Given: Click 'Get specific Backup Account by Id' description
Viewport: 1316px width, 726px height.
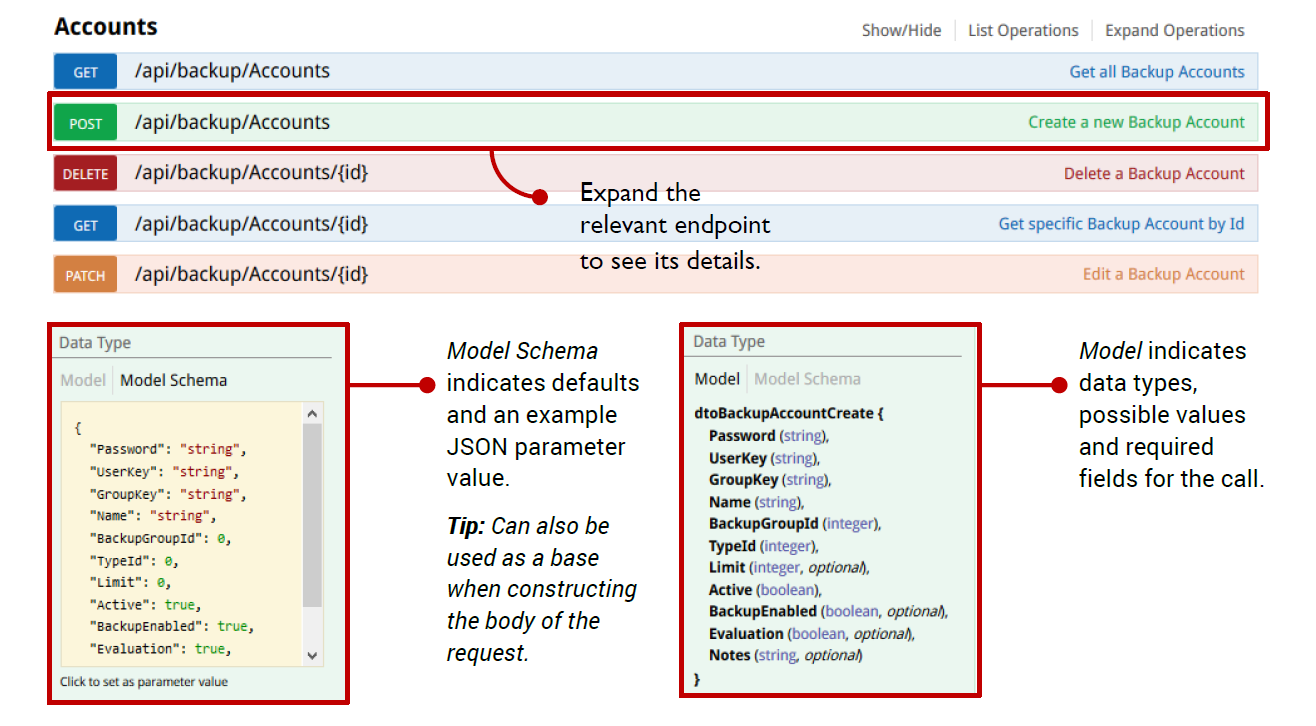Looking at the screenshot, I should coord(1122,224).
